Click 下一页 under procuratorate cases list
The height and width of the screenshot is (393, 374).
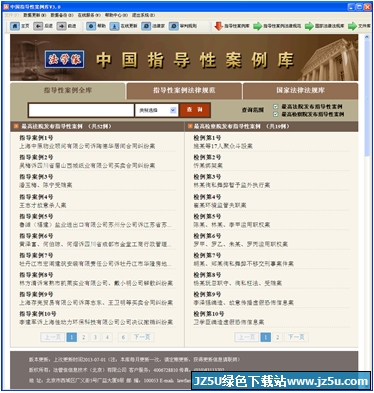(296, 337)
